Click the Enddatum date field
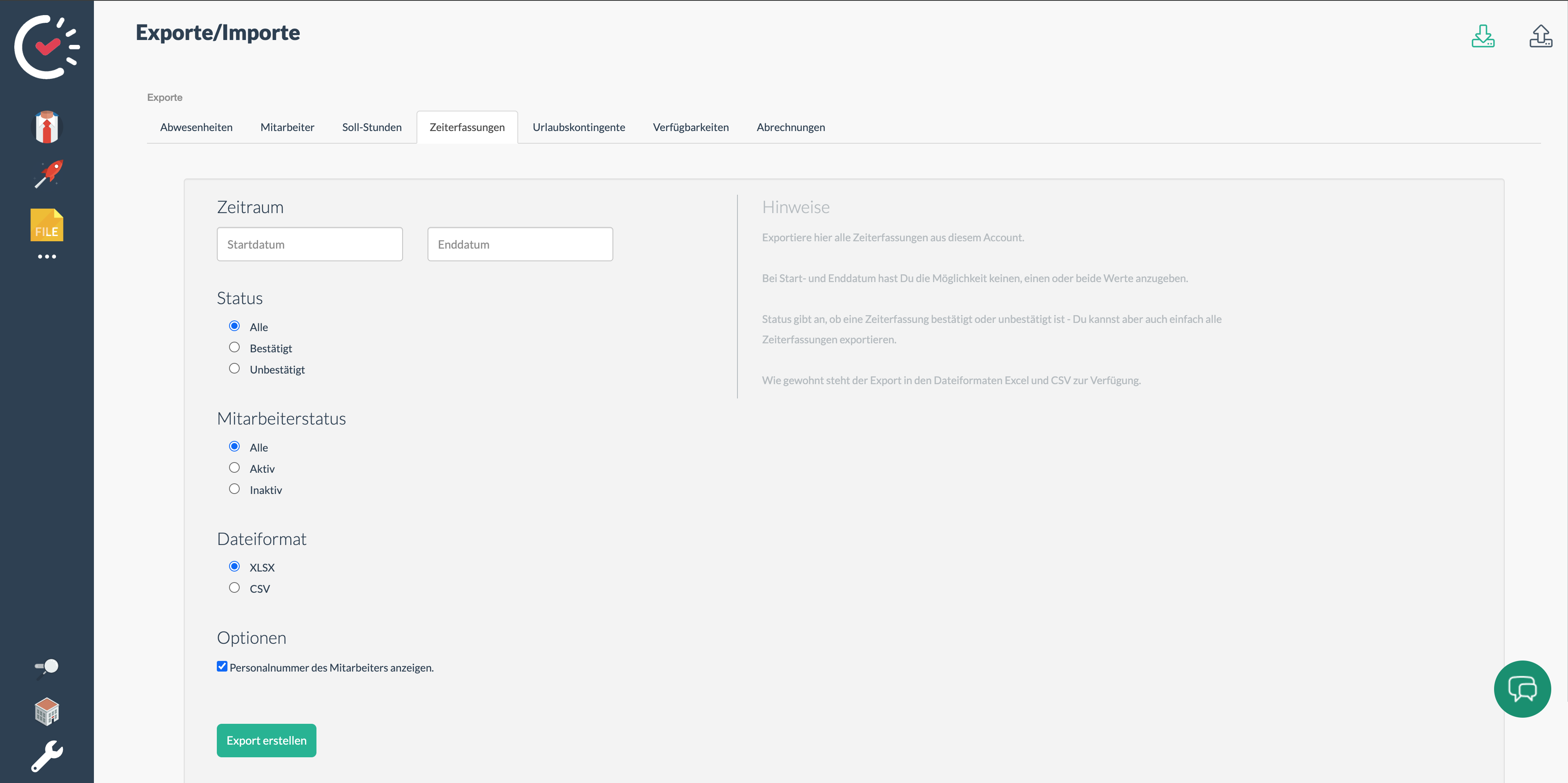 tap(520, 245)
